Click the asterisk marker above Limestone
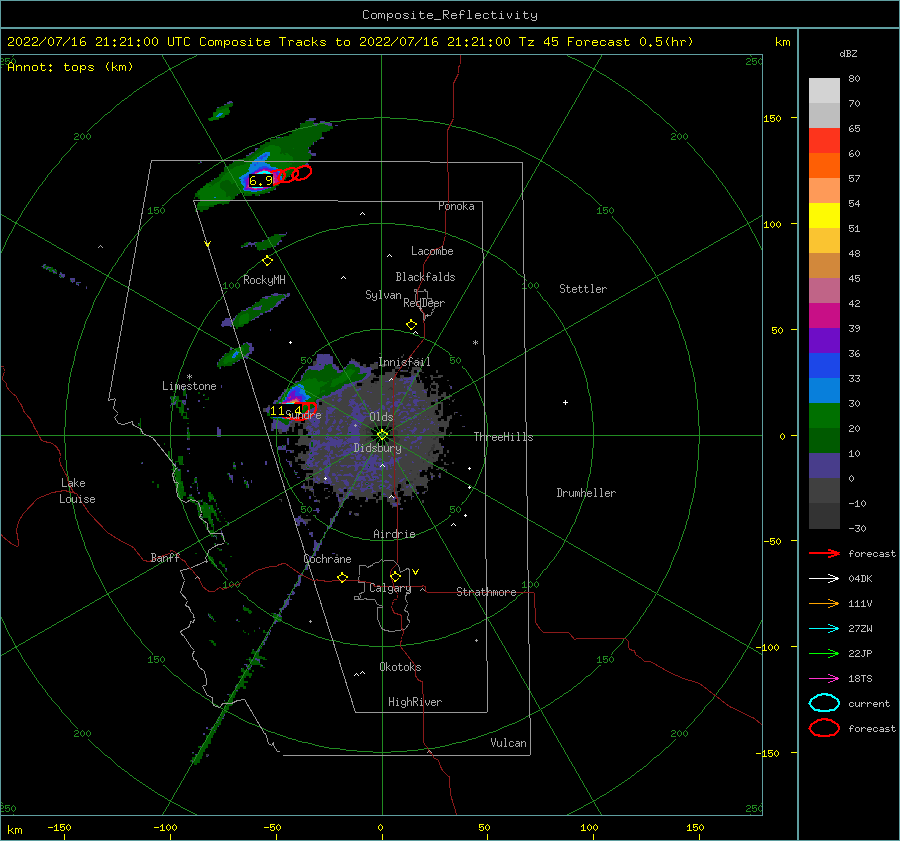This screenshot has width=900, height=841. point(189,377)
